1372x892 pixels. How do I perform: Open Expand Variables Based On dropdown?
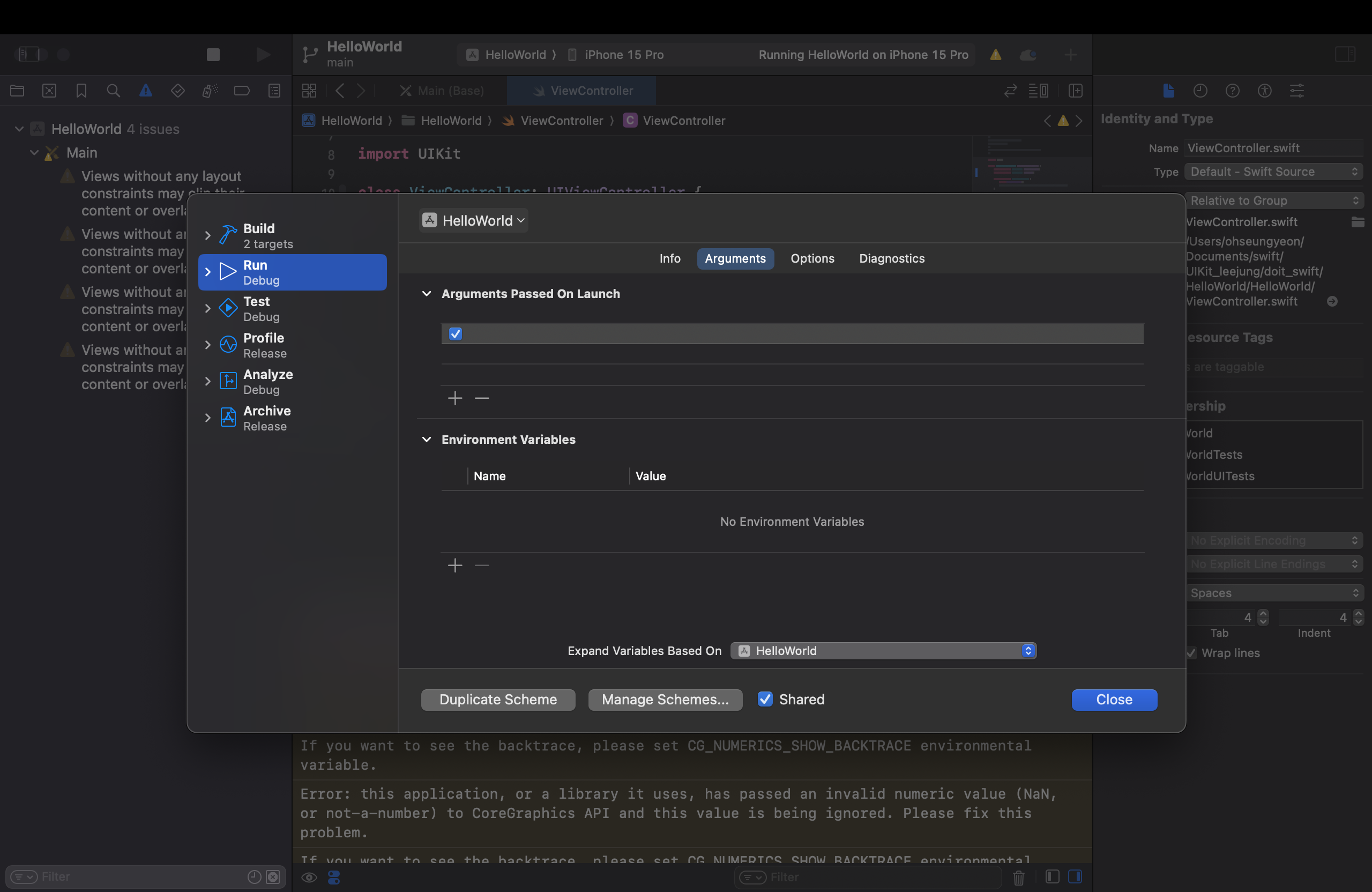pos(883,650)
